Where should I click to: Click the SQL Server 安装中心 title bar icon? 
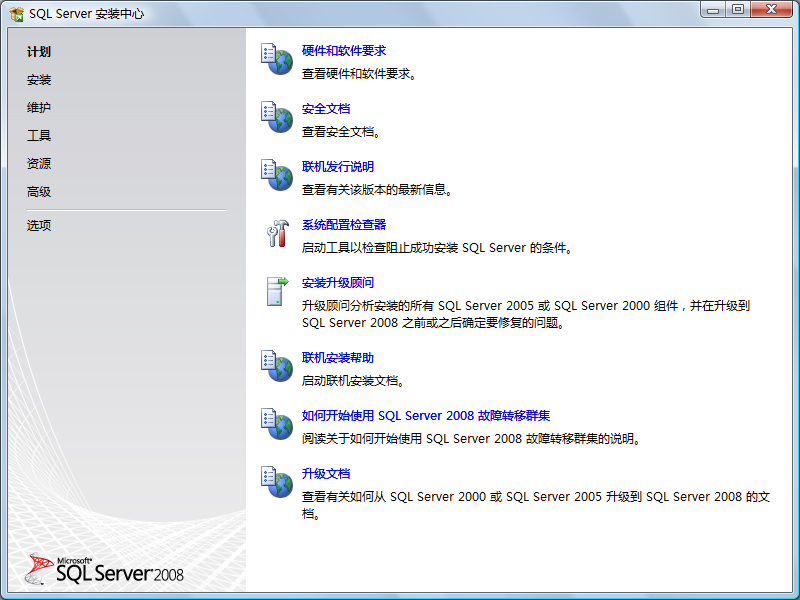tap(16, 14)
